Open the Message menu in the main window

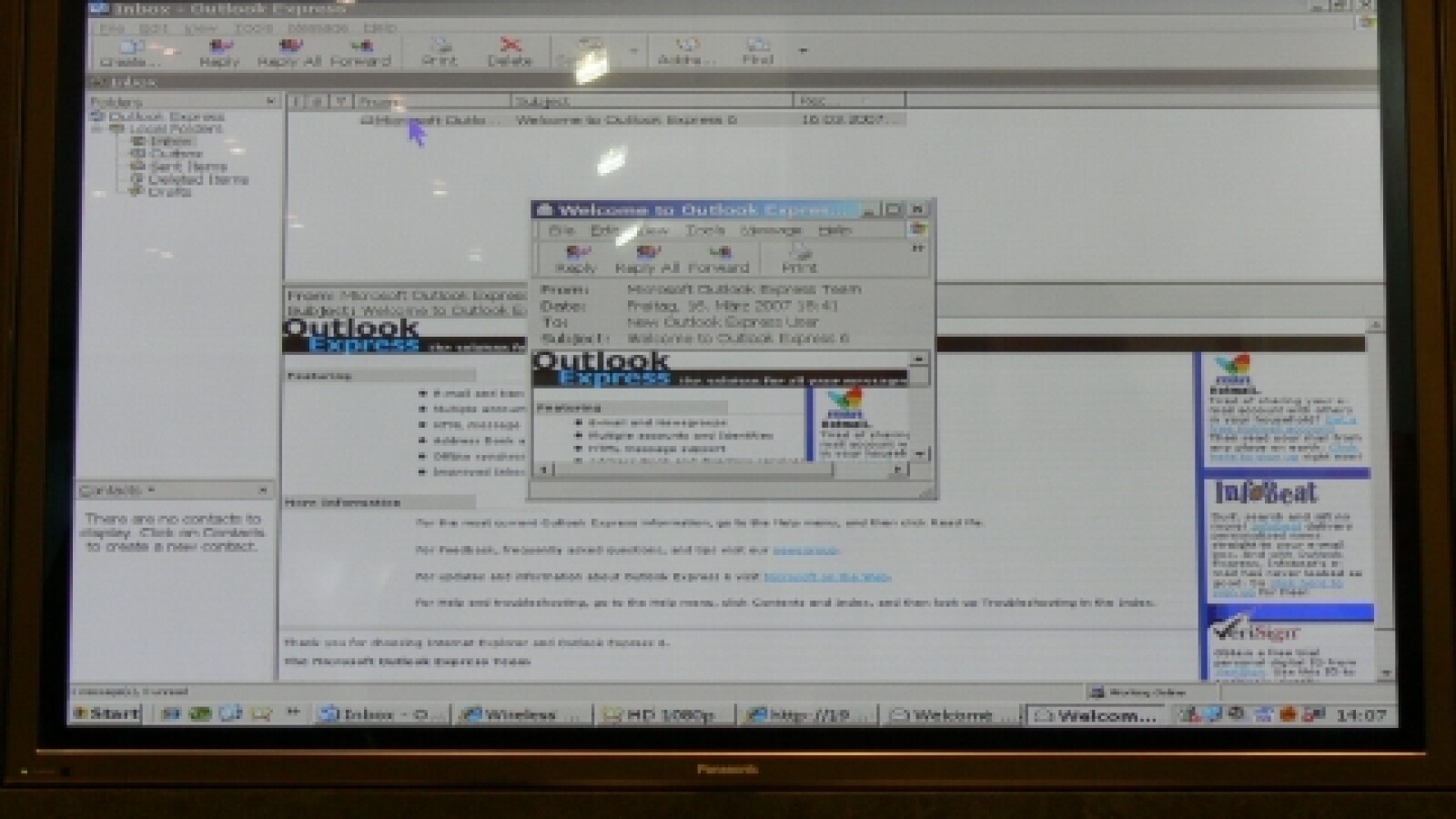point(318,28)
